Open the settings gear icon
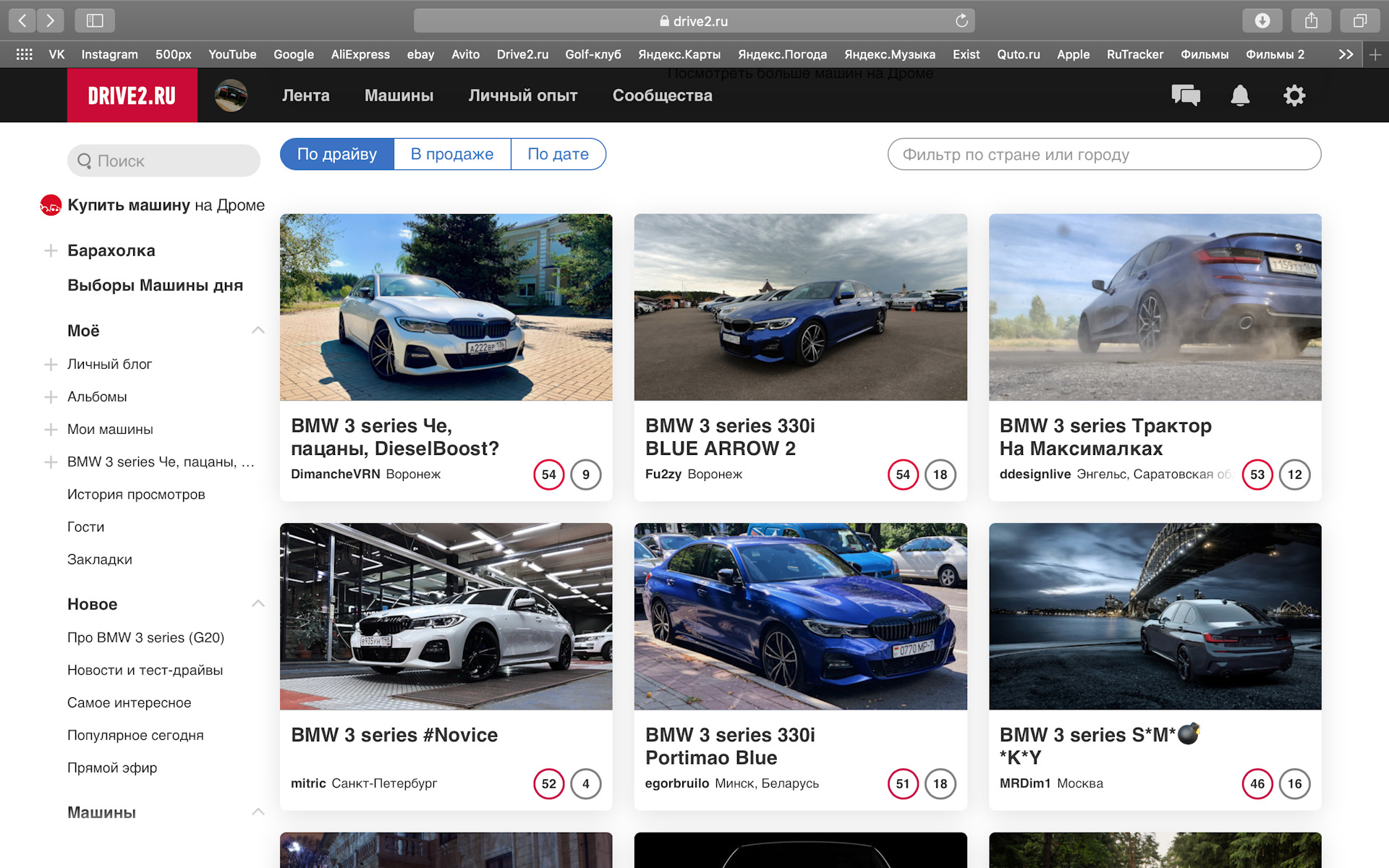This screenshot has height=868, width=1389. click(x=1294, y=95)
